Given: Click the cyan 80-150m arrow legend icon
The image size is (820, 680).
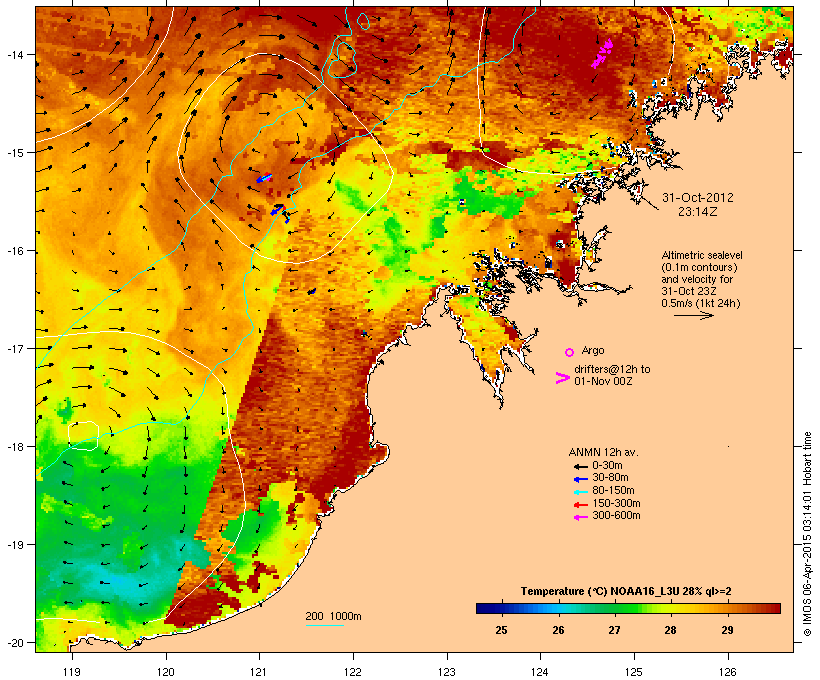Looking at the screenshot, I should pos(580,492).
